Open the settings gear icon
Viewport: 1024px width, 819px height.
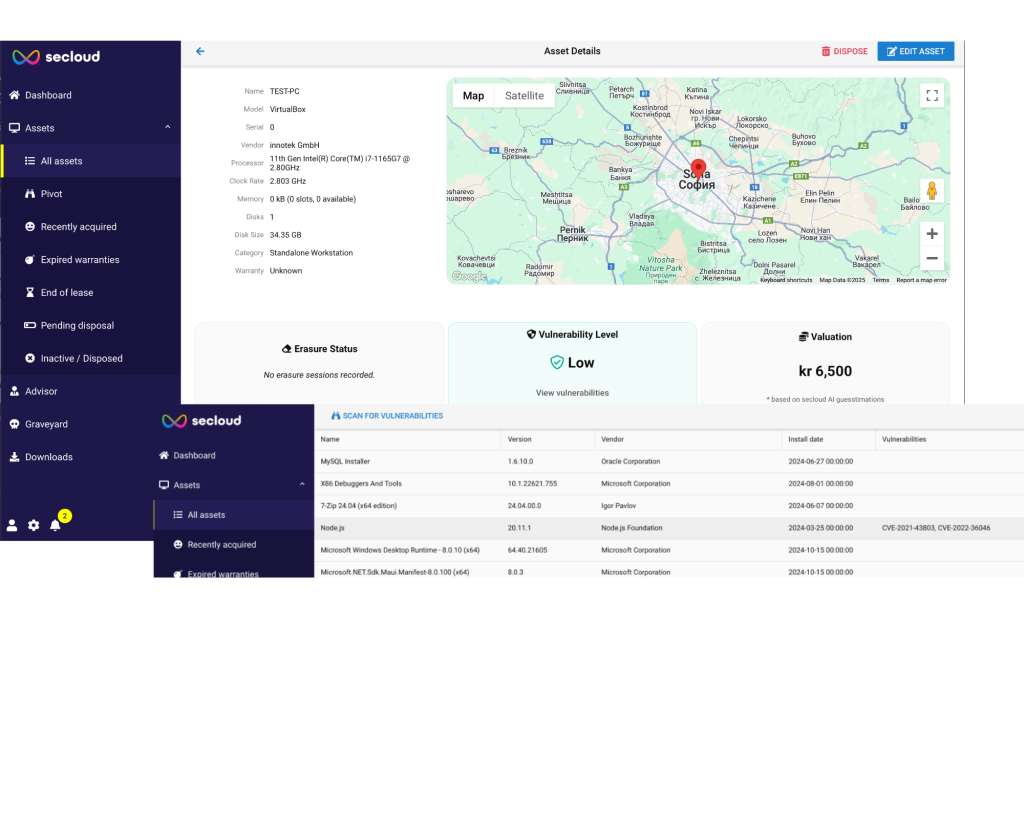click(34, 525)
